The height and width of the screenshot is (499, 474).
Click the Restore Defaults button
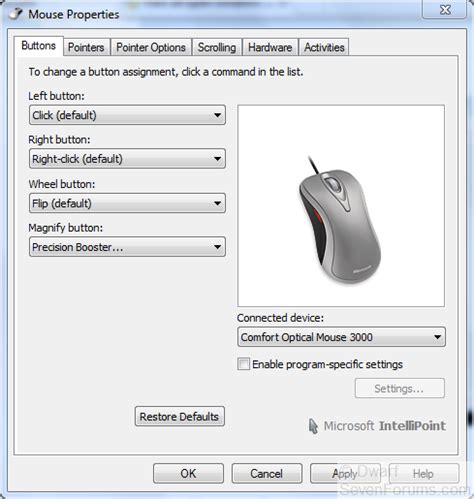[x=180, y=416]
